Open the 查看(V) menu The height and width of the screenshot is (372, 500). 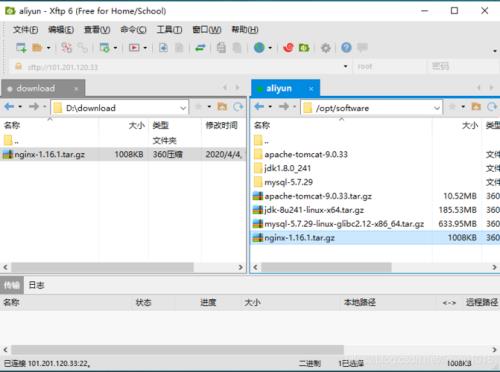pos(97,30)
